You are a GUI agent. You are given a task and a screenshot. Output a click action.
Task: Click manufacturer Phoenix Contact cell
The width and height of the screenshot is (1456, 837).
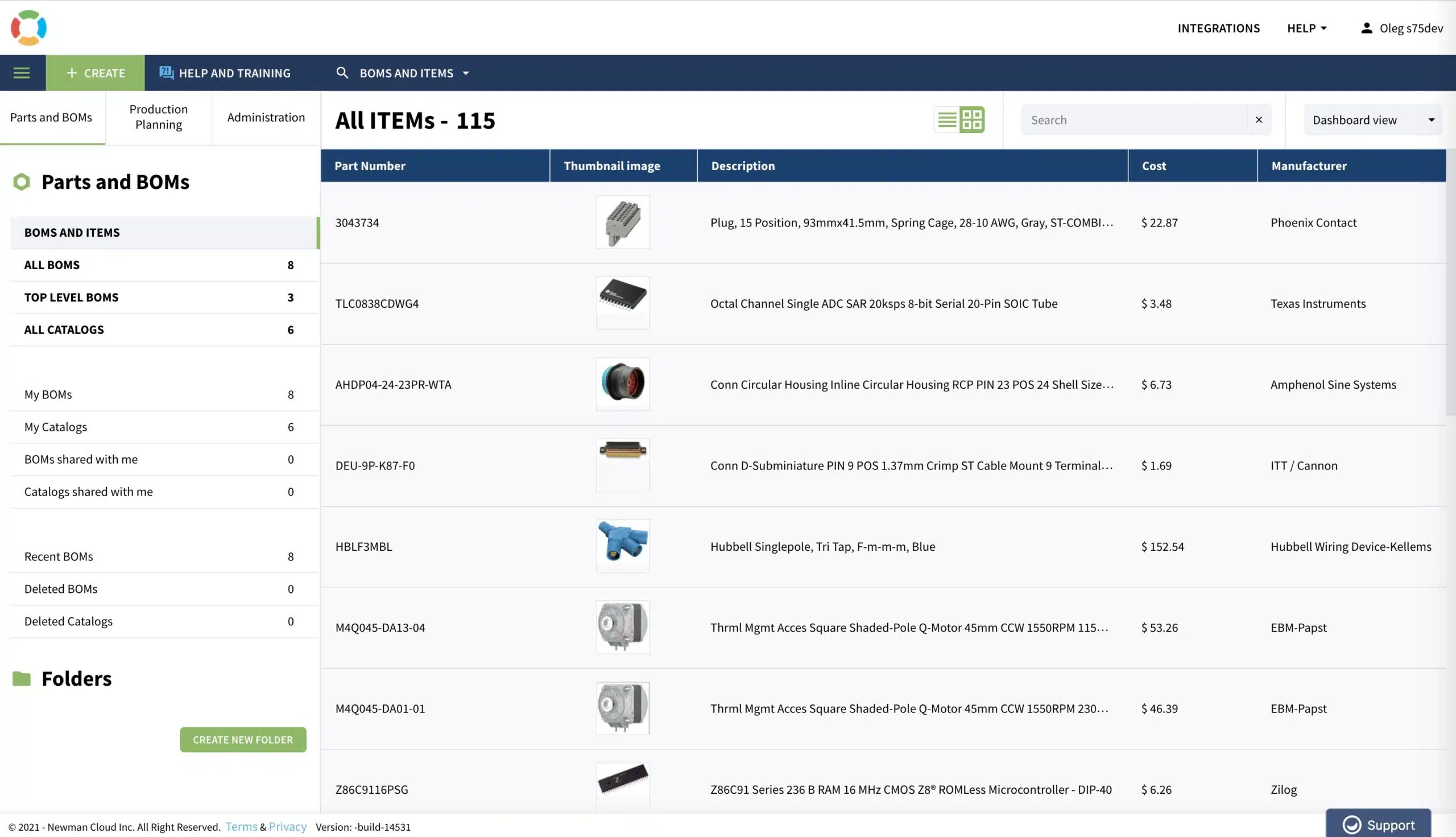1313,222
